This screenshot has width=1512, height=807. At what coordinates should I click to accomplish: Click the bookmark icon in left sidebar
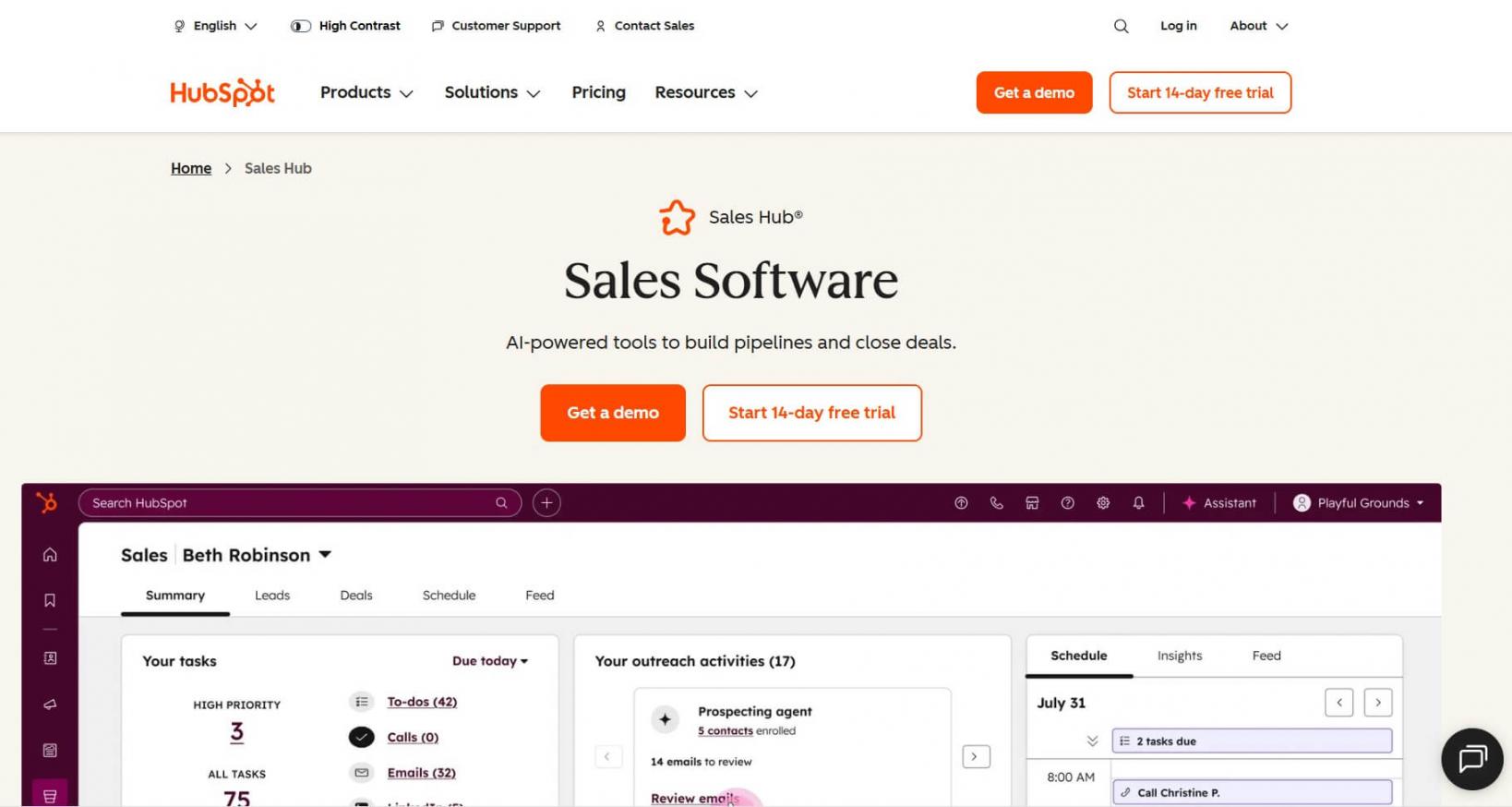click(x=50, y=600)
